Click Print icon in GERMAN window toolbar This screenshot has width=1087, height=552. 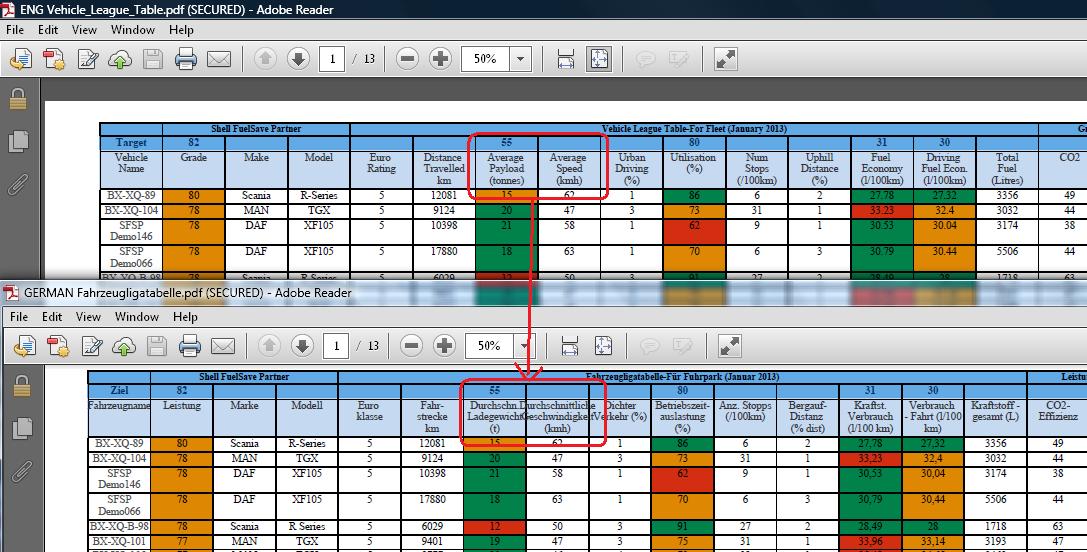[x=190, y=345]
